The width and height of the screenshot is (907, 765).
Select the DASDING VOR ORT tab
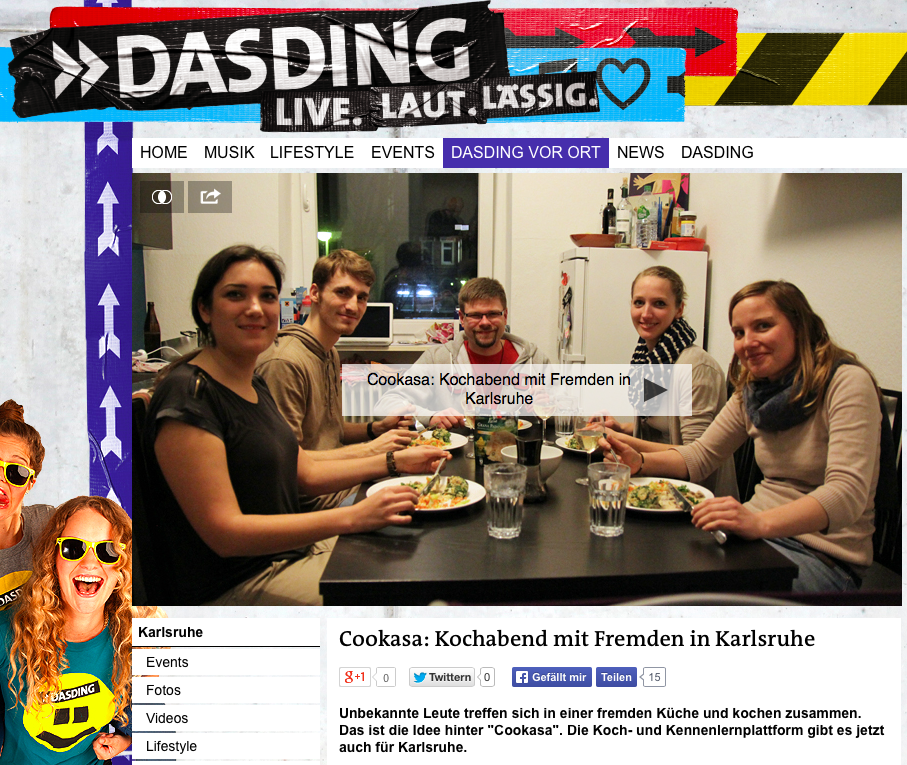tap(526, 153)
